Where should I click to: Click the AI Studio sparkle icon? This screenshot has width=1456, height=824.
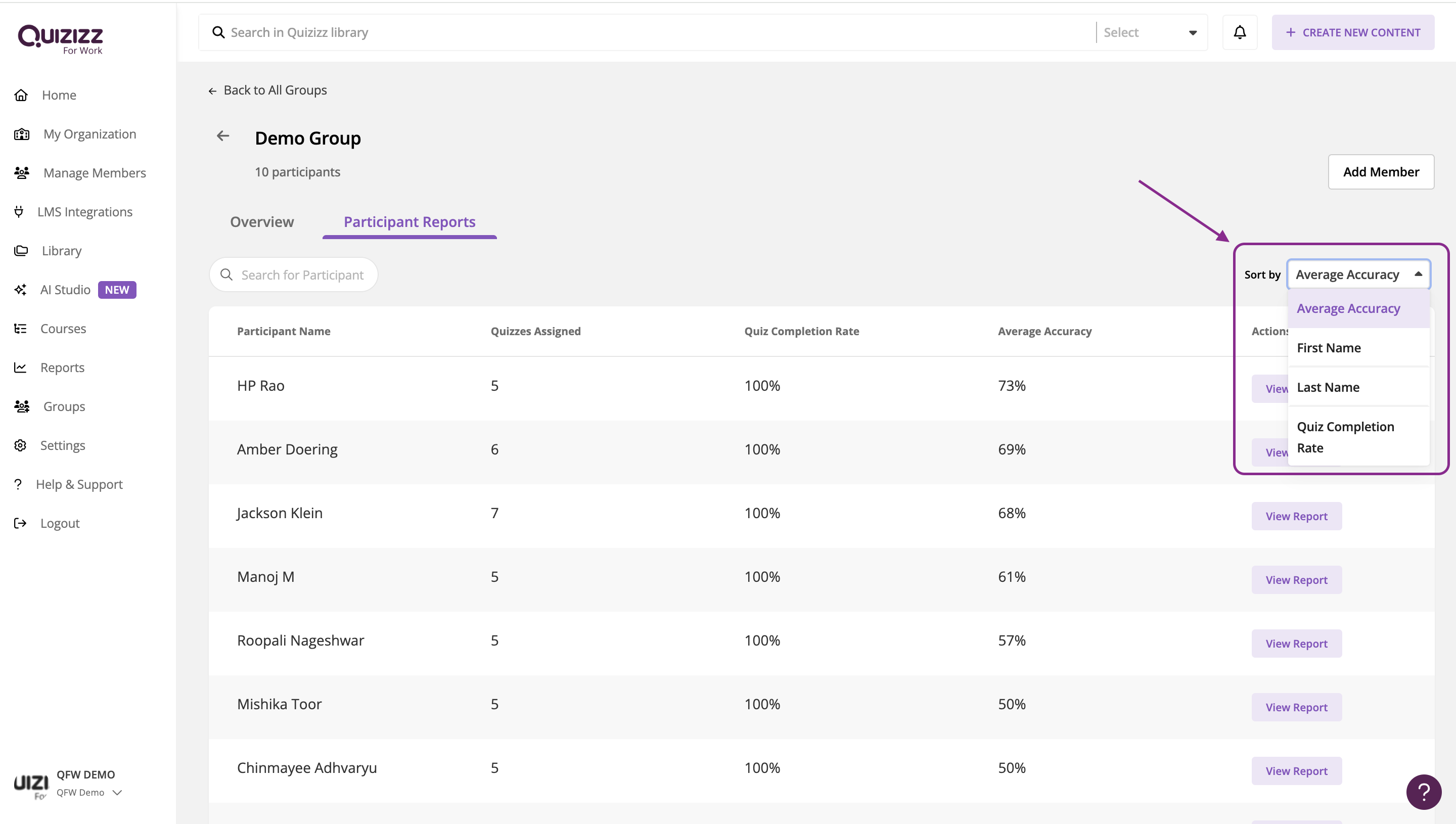point(20,290)
